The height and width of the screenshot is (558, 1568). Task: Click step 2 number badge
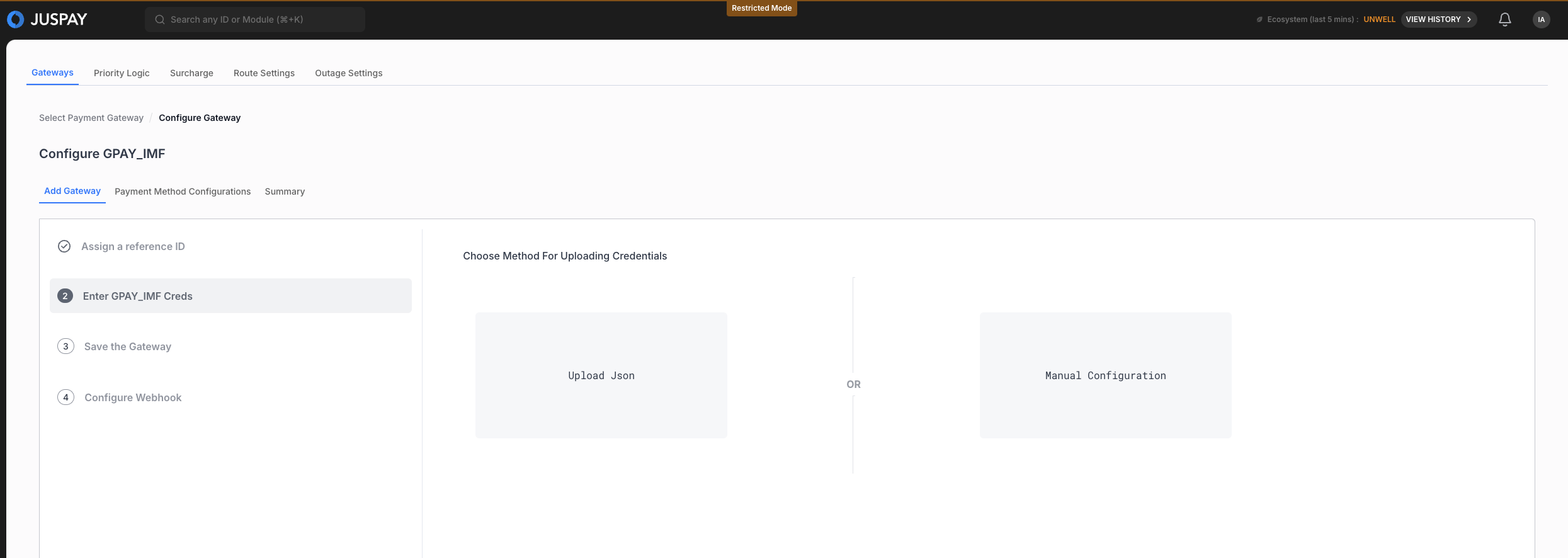coord(65,296)
